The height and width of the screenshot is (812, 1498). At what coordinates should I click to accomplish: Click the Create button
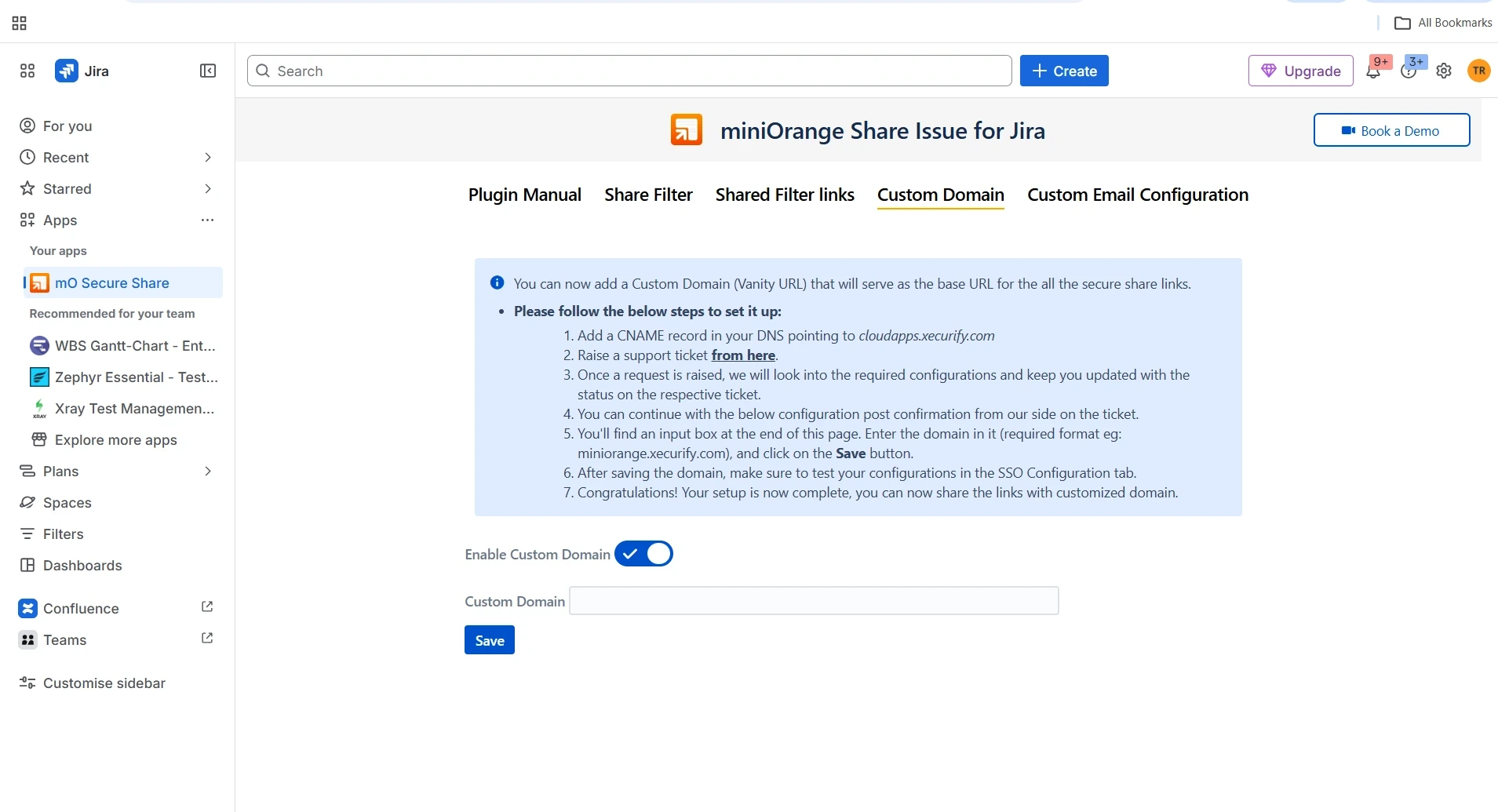[x=1064, y=71]
